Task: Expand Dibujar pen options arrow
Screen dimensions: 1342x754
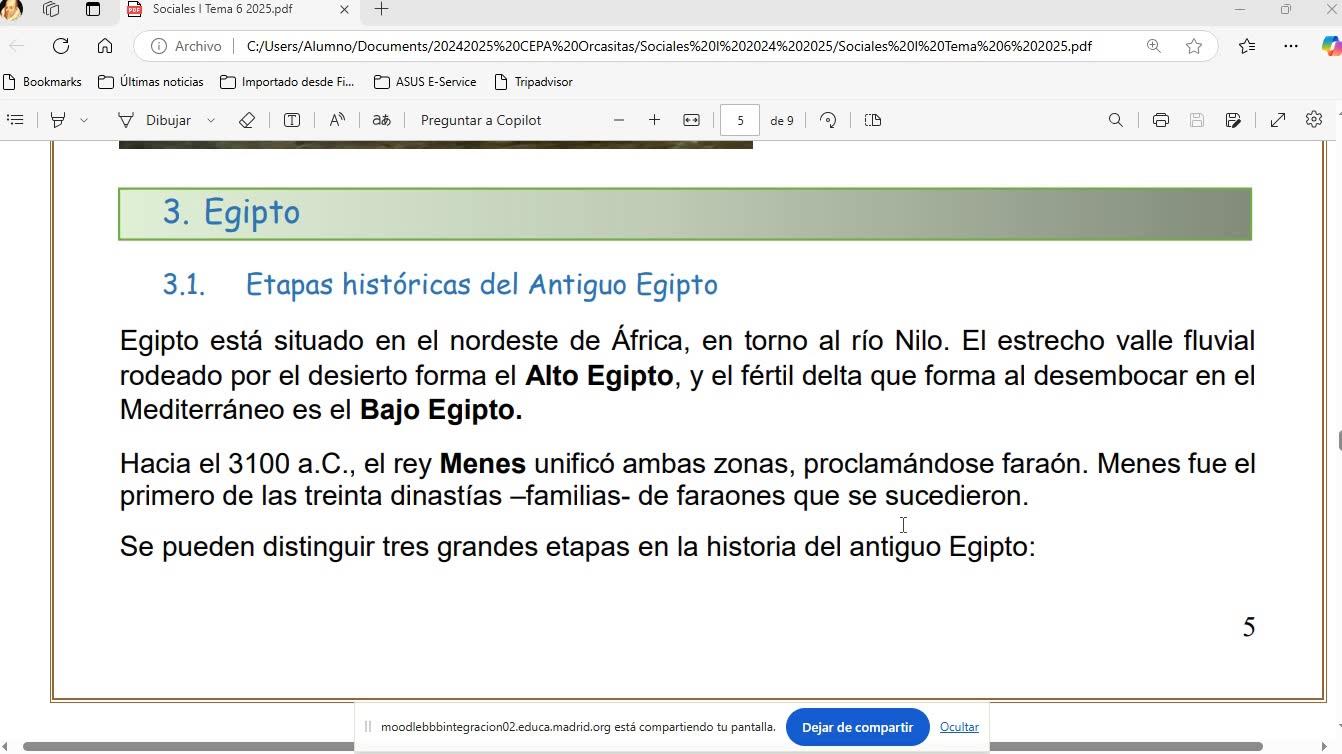Action: click(x=211, y=120)
